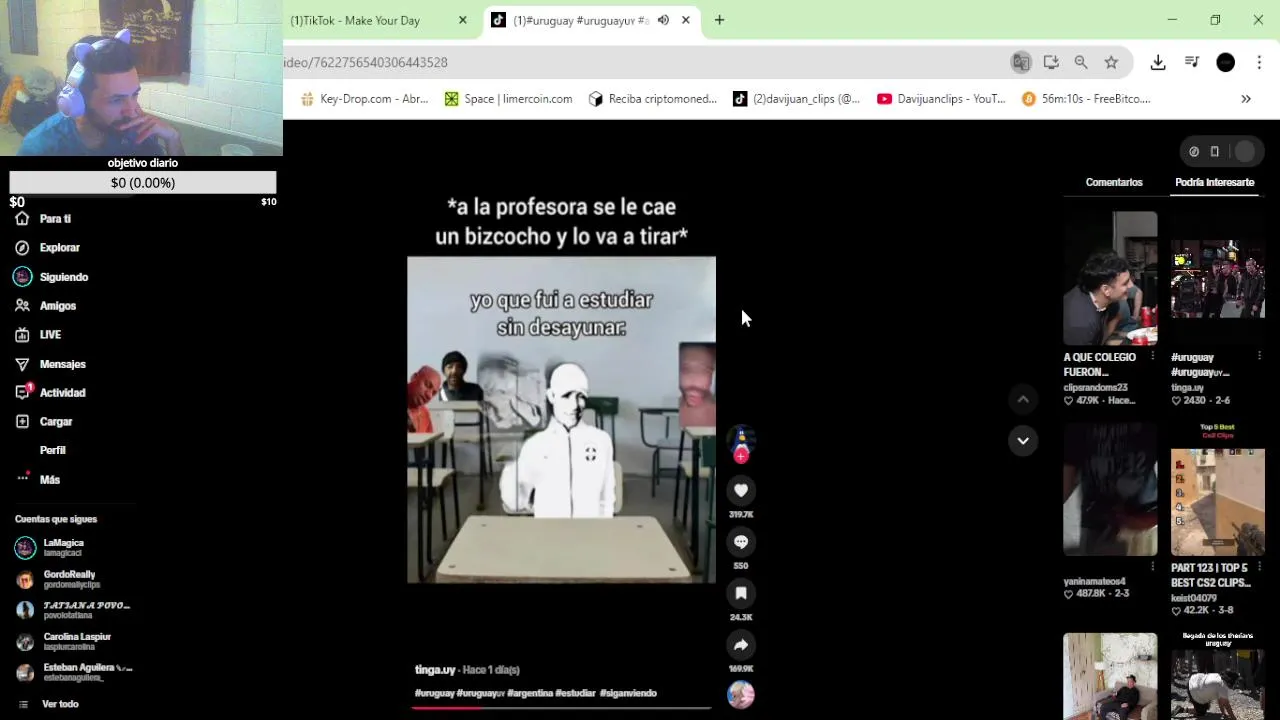The image size is (1280, 720).
Task: Open the zoom magnifier icon in address bar
Action: (1081, 62)
